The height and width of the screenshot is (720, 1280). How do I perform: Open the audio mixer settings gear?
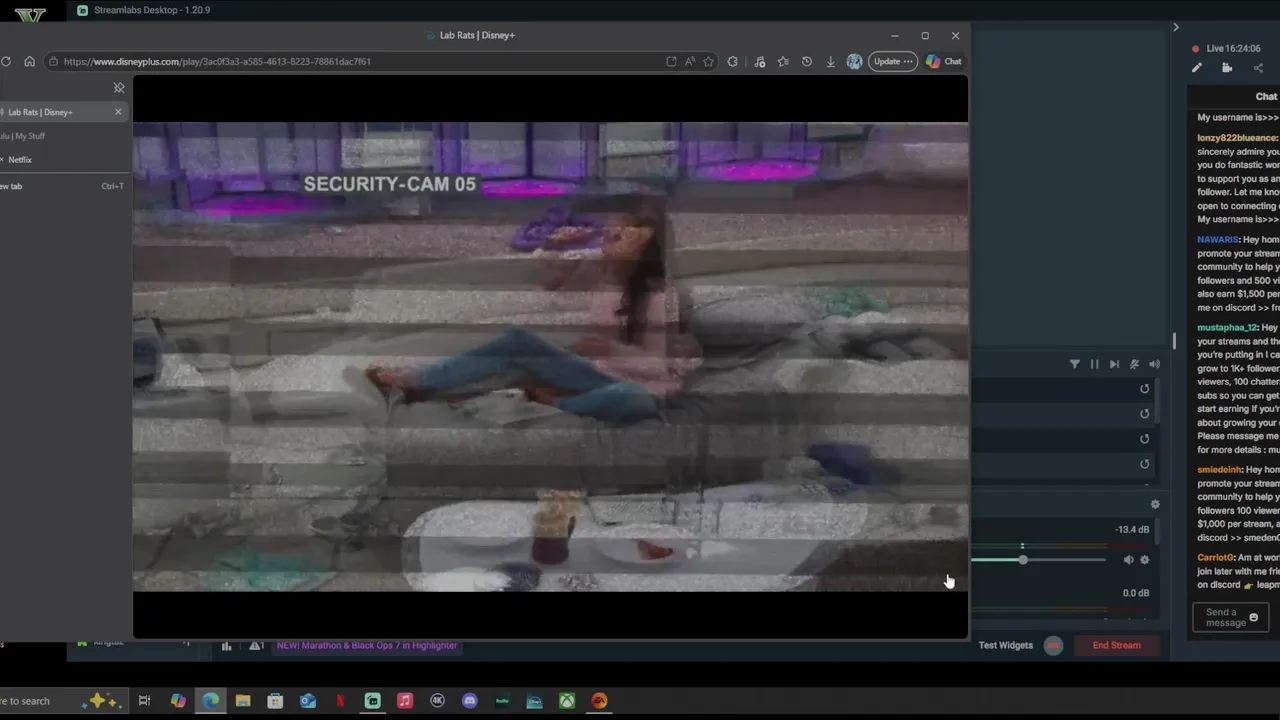tap(1155, 505)
